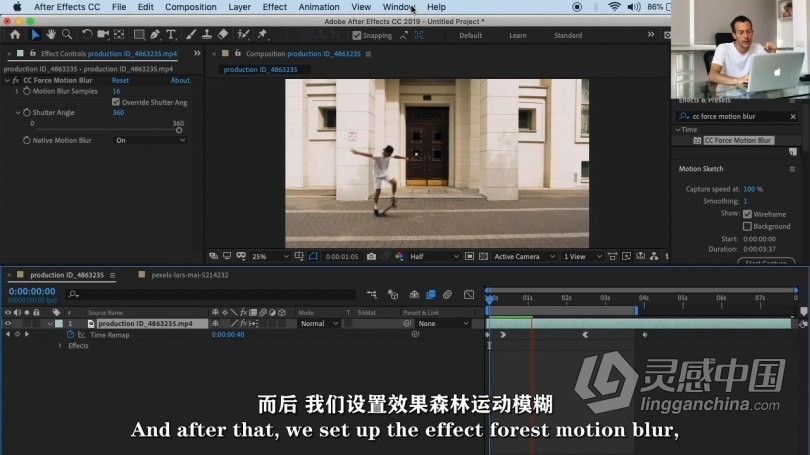Switch to the Standard workspace

coord(568,35)
